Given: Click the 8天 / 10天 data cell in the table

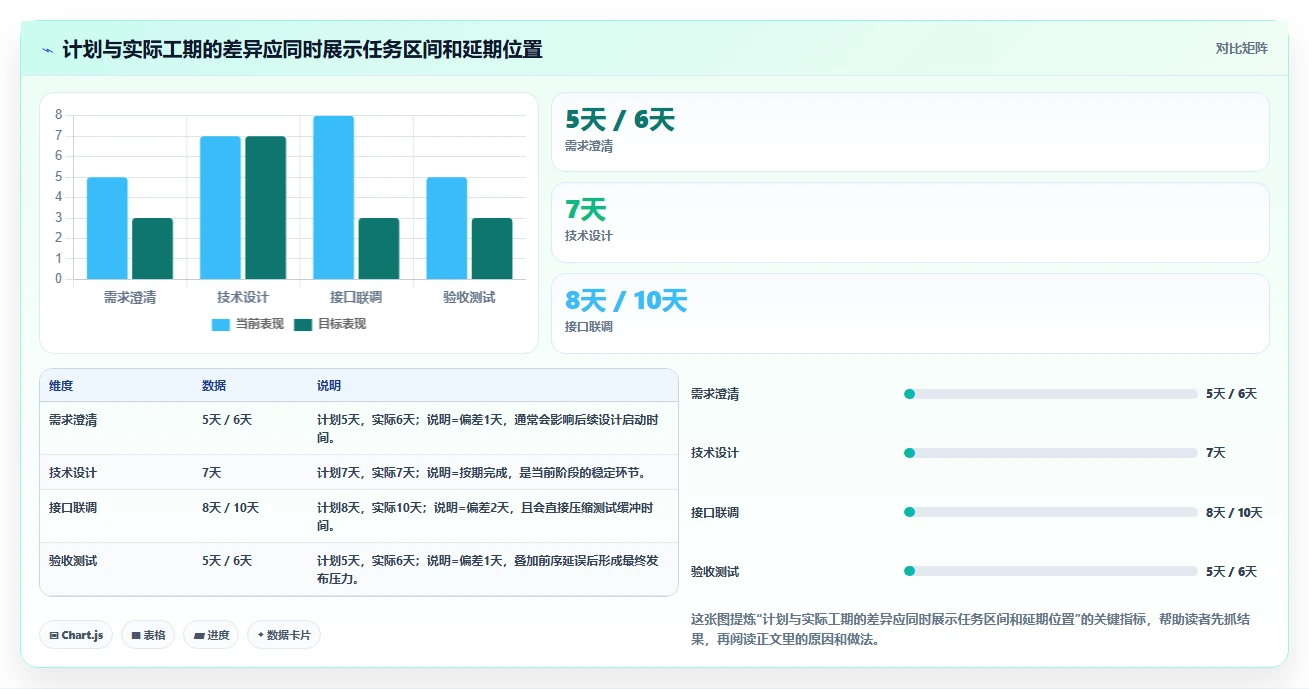Looking at the screenshot, I should tap(230, 507).
